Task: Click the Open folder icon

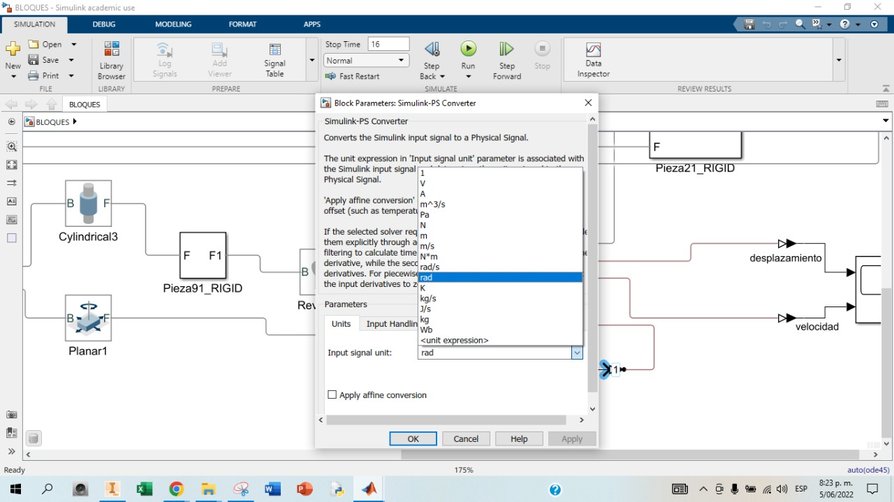Action: pyautogui.click(x=34, y=44)
